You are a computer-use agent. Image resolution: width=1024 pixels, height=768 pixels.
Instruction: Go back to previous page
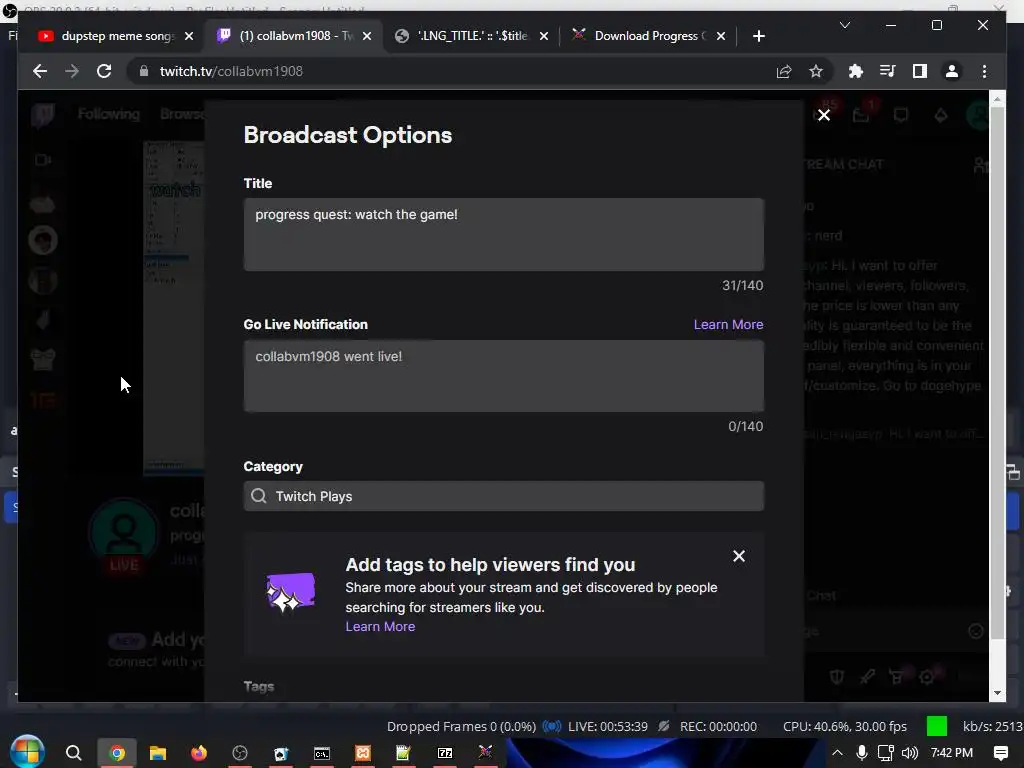pyautogui.click(x=40, y=71)
